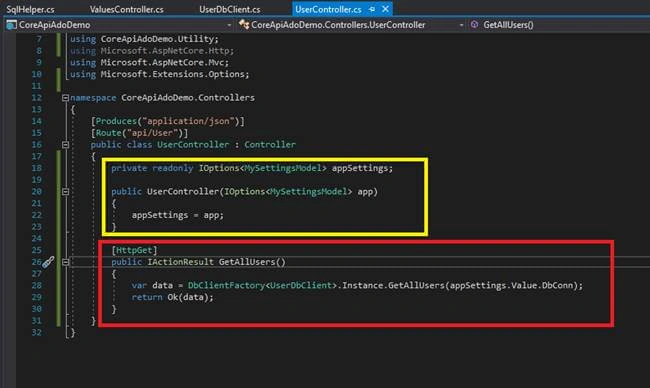Viewport: 650px width, 388px height.
Task: Click the [HttpGet] attribute
Action: (134, 250)
